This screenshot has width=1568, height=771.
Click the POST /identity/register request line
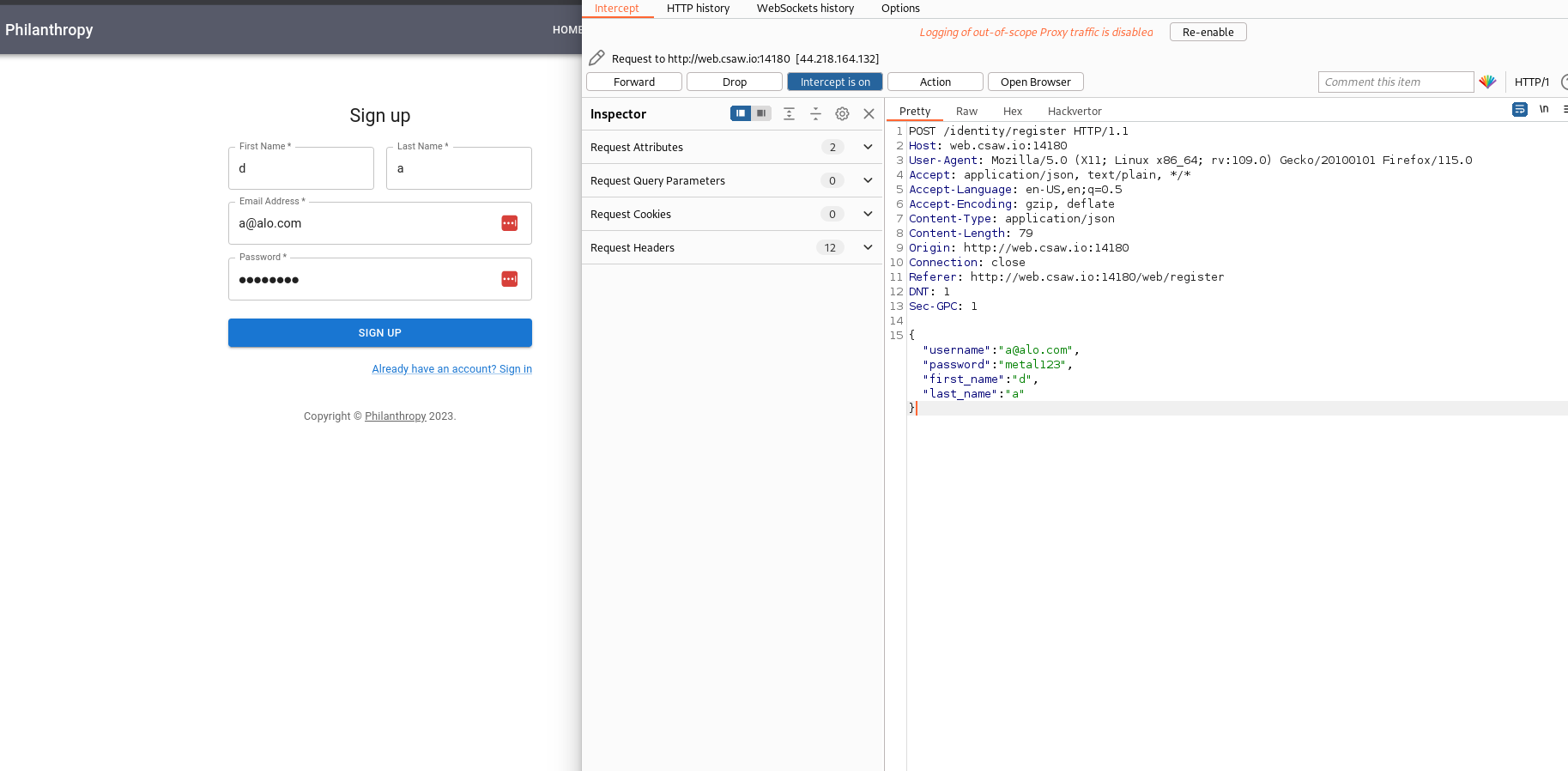point(1019,131)
